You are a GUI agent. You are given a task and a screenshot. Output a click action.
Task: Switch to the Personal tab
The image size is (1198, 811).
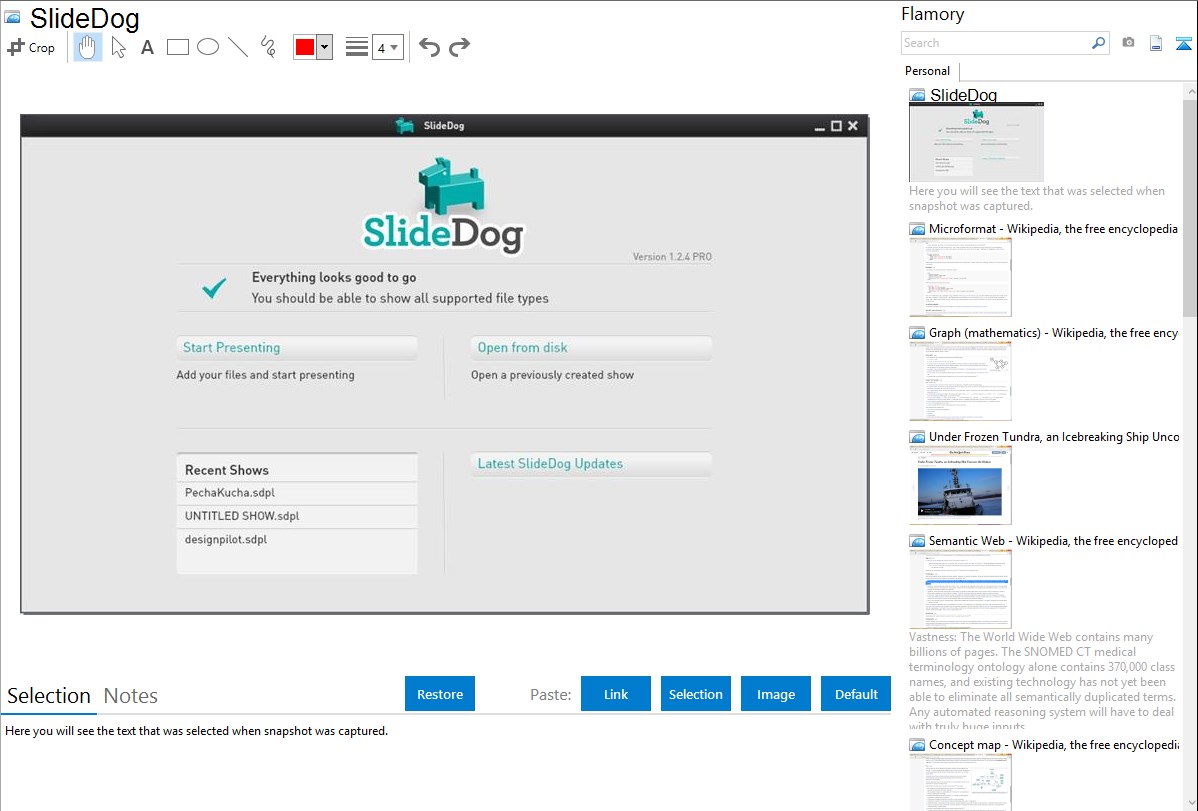[x=928, y=71]
